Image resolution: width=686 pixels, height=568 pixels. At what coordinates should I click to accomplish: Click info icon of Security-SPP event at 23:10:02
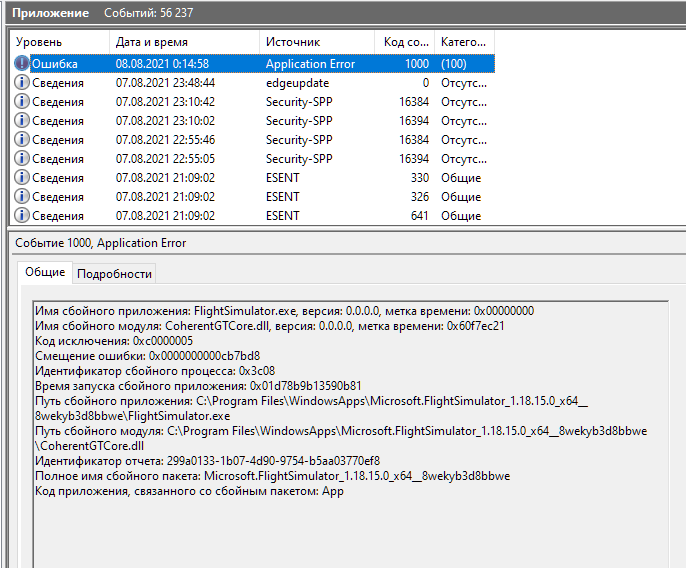tap(21, 120)
